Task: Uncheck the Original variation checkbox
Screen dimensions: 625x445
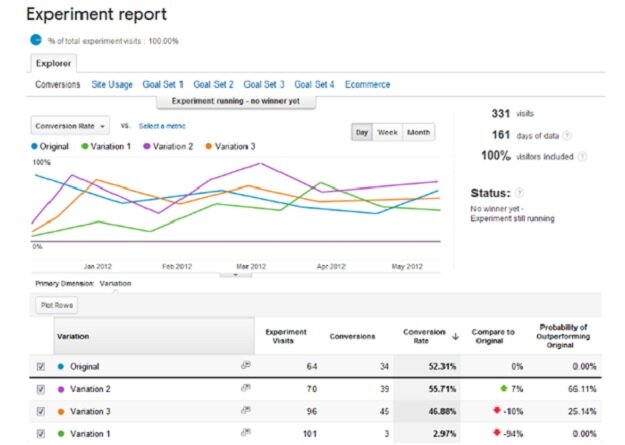Action: (41, 367)
